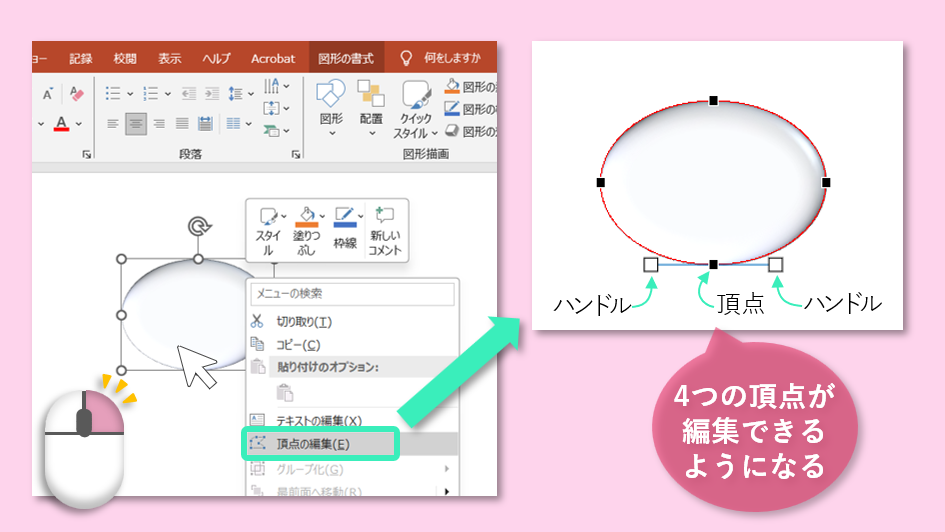Toggle left align text
Image resolution: width=945 pixels, height=532 pixels.
click(112, 124)
